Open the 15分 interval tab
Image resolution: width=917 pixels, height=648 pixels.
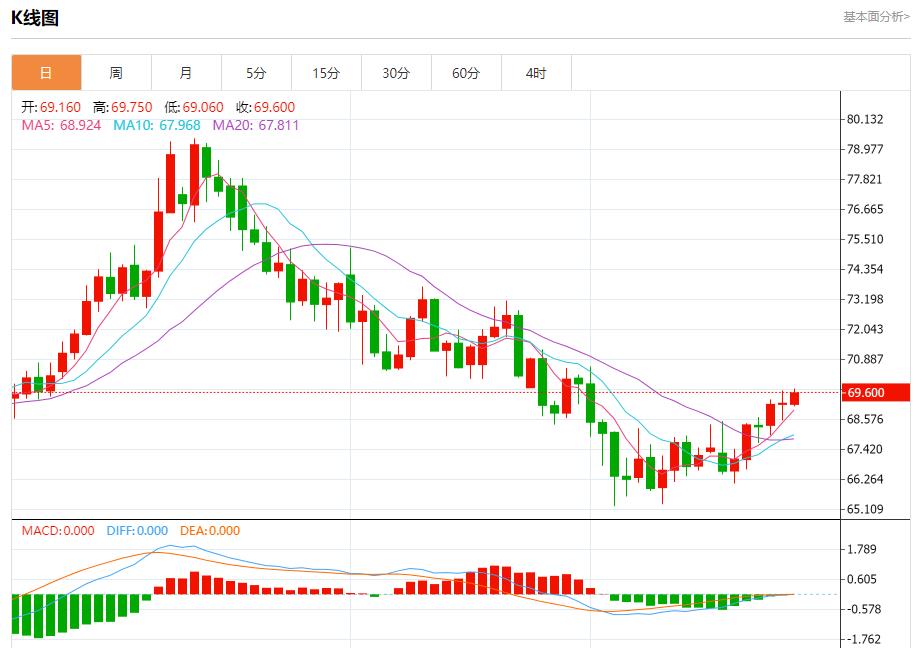click(x=326, y=73)
